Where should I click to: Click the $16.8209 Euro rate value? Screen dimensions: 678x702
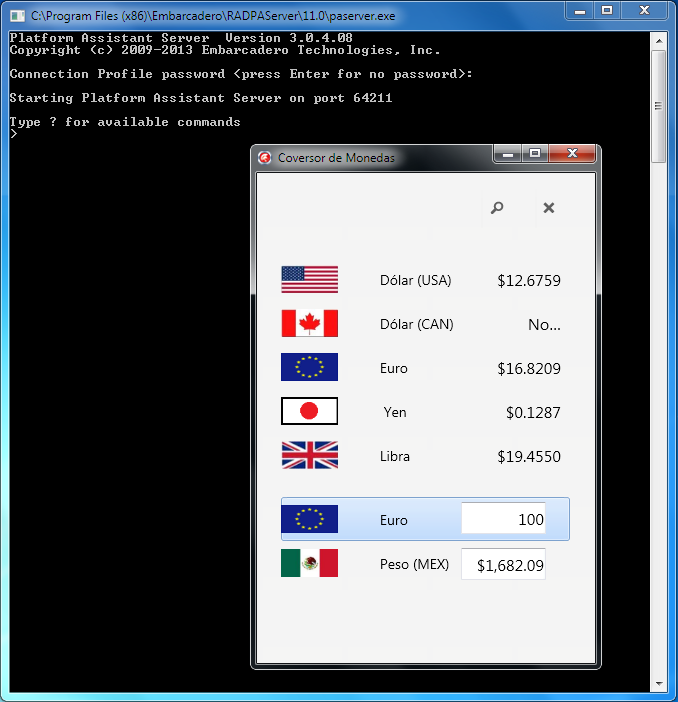coord(528,368)
